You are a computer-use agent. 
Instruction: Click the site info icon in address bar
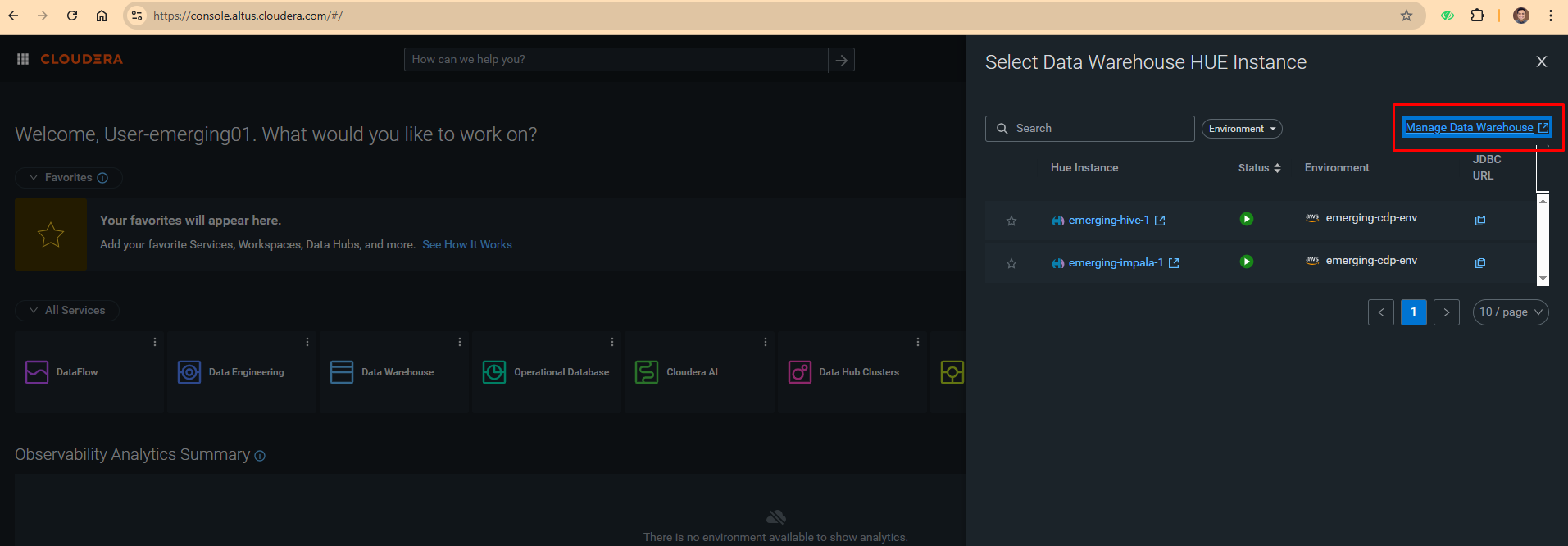pos(137,16)
